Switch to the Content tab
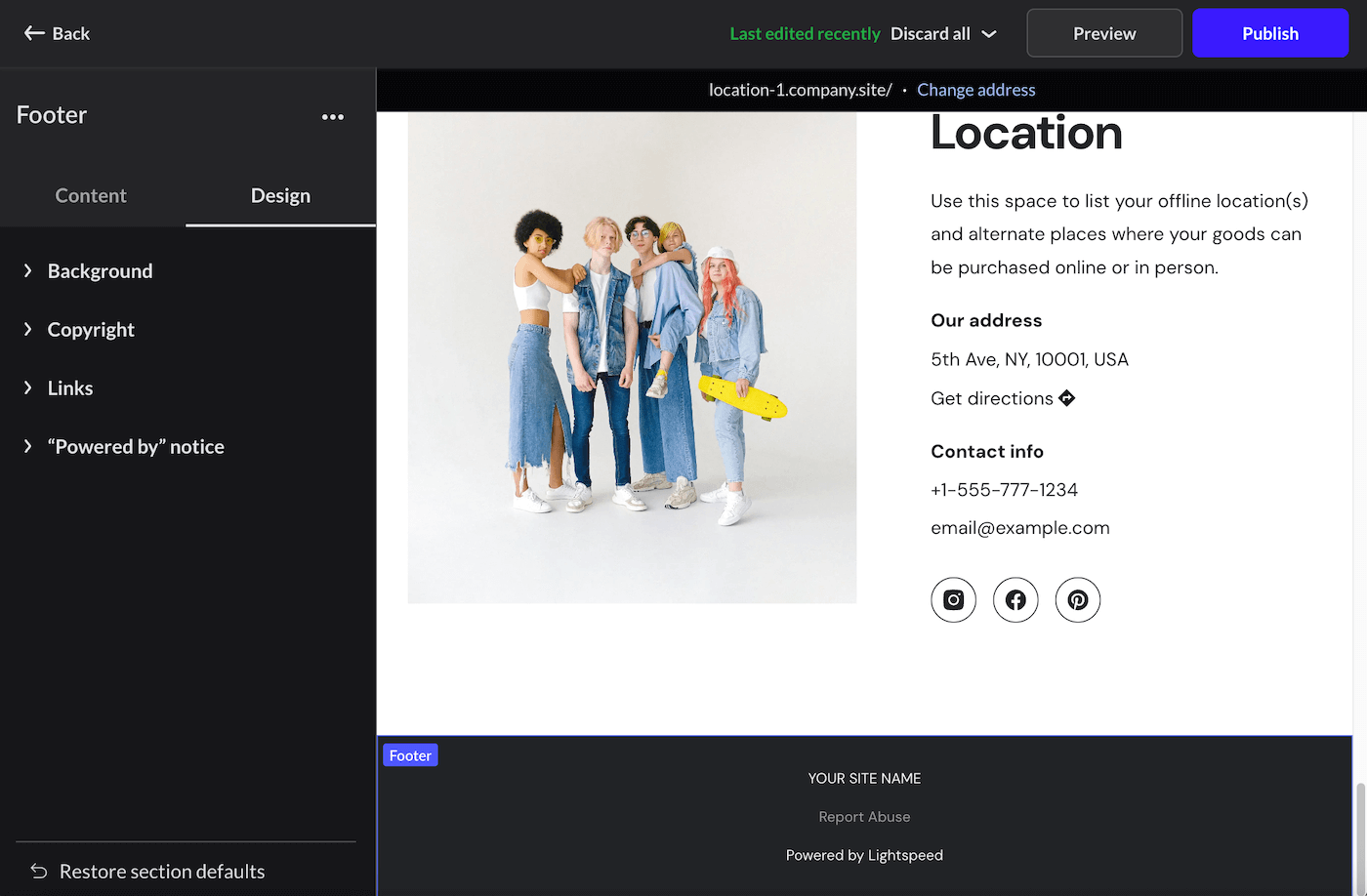 91,195
